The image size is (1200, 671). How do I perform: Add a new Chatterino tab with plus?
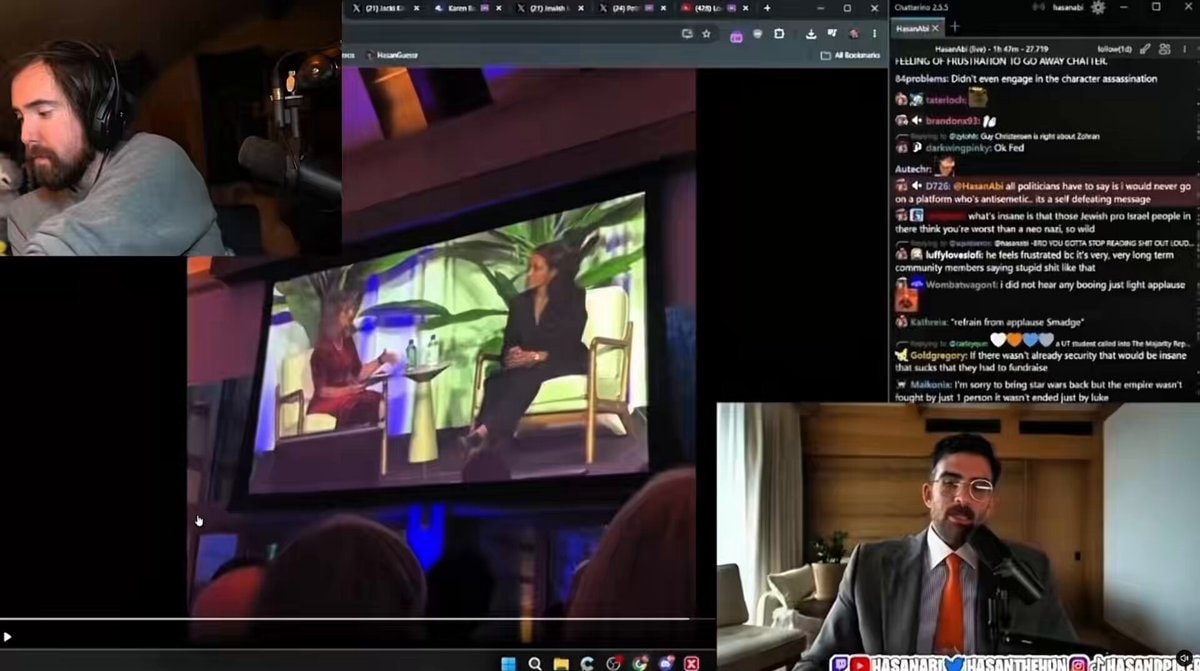click(x=955, y=27)
